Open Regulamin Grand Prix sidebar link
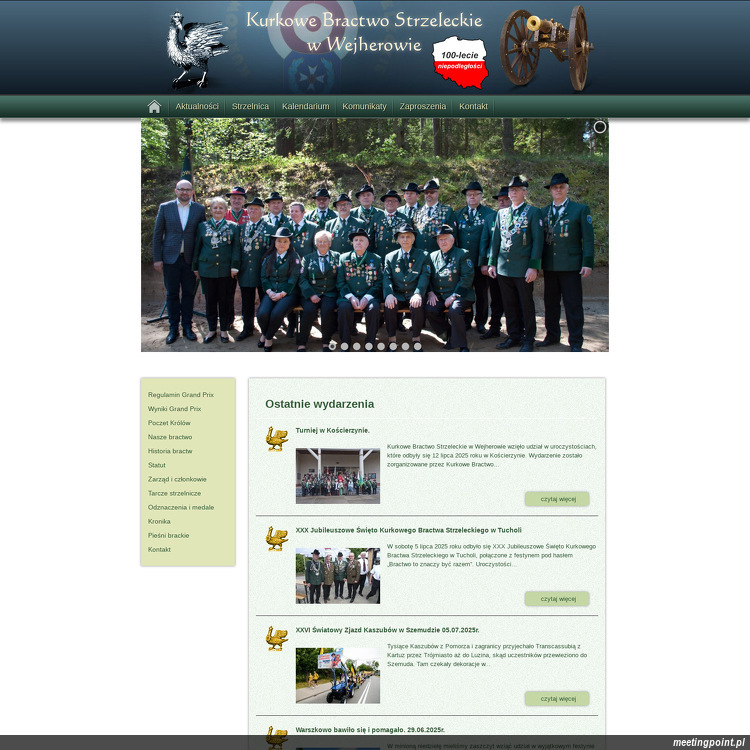Viewport: 750px width, 750px height. pos(181,395)
